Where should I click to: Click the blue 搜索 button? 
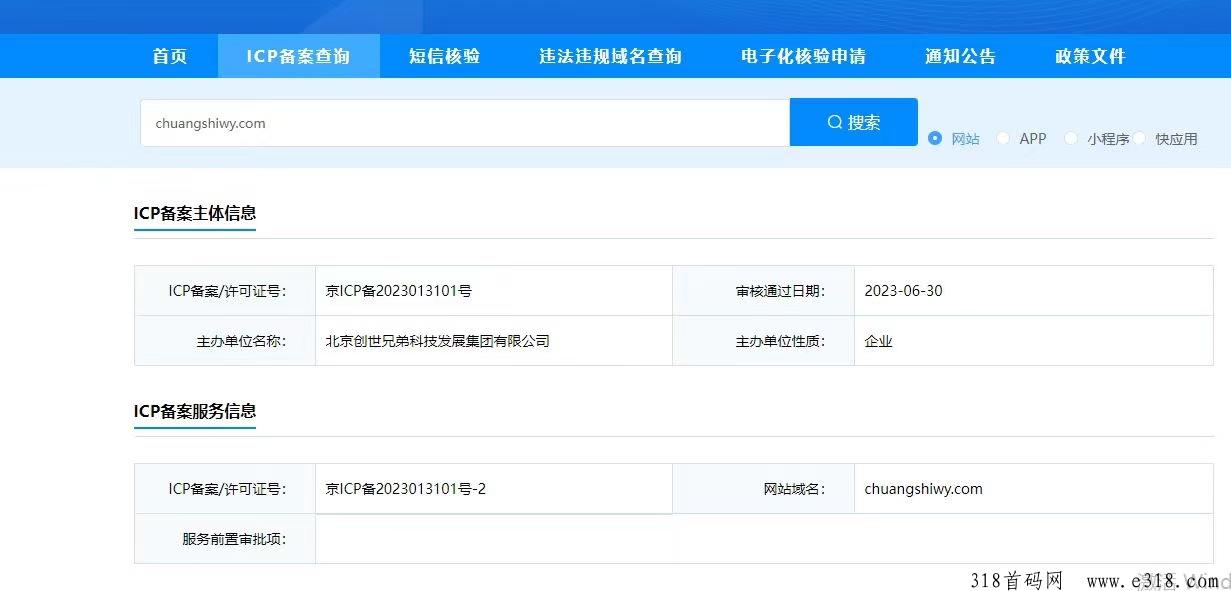(854, 122)
